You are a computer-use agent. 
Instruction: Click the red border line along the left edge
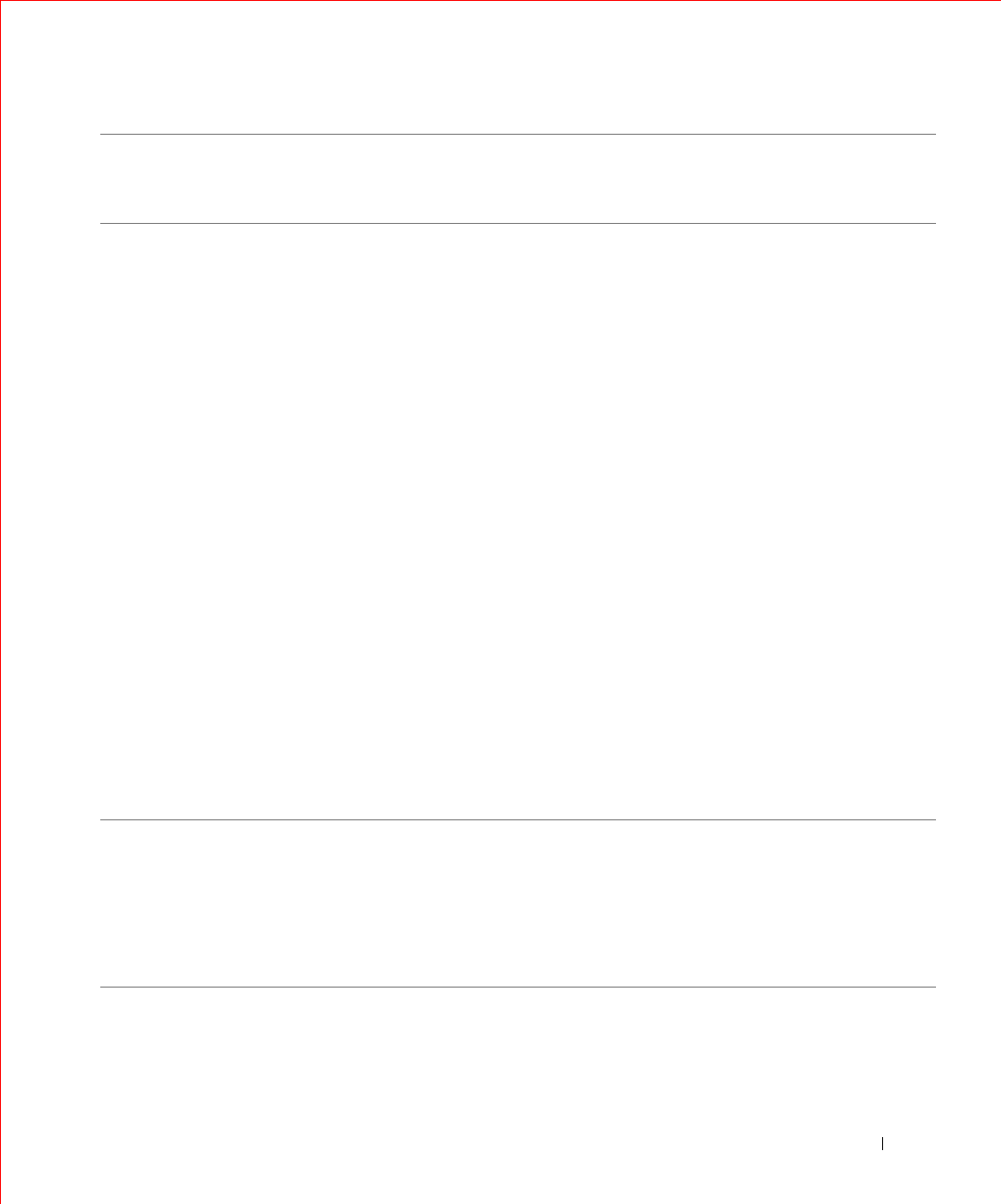pyautogui.click(x=1, y=602)
